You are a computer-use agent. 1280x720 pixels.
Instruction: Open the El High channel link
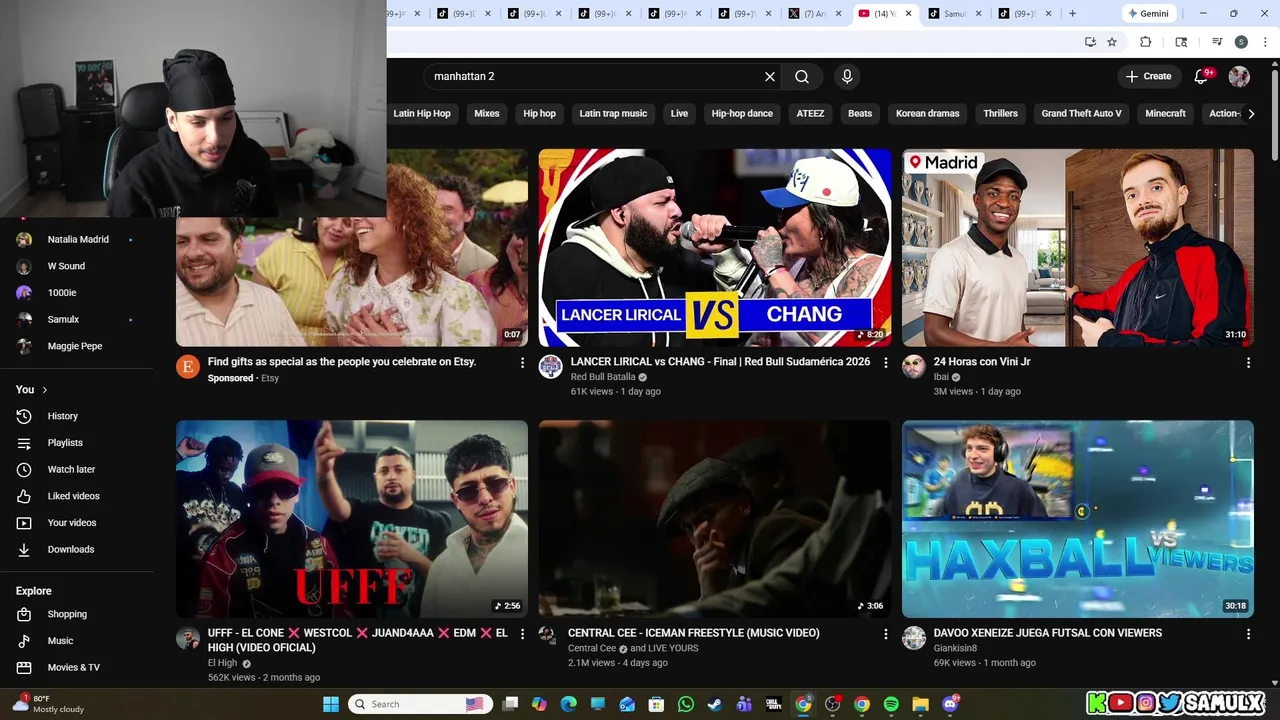tap(222, 663)
